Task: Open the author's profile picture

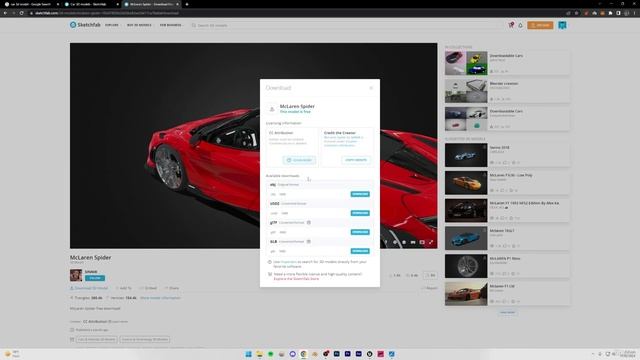Action: 76,275
